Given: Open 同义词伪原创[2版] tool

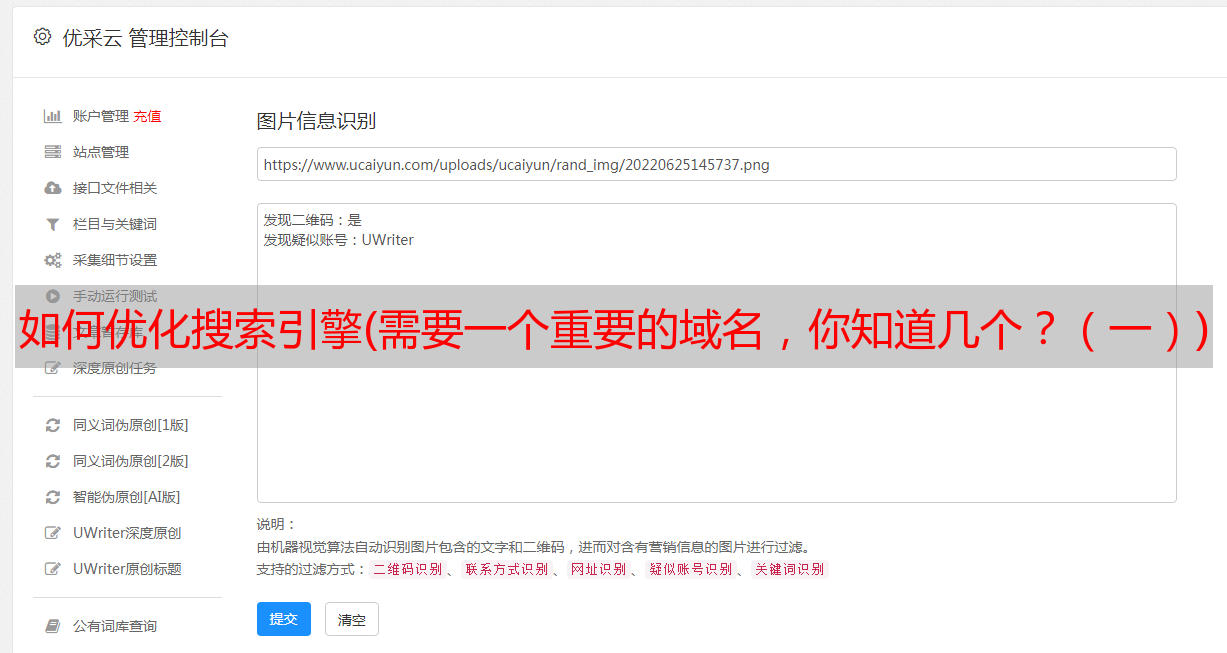Looking at the screenshot, I should coord(131,461).
